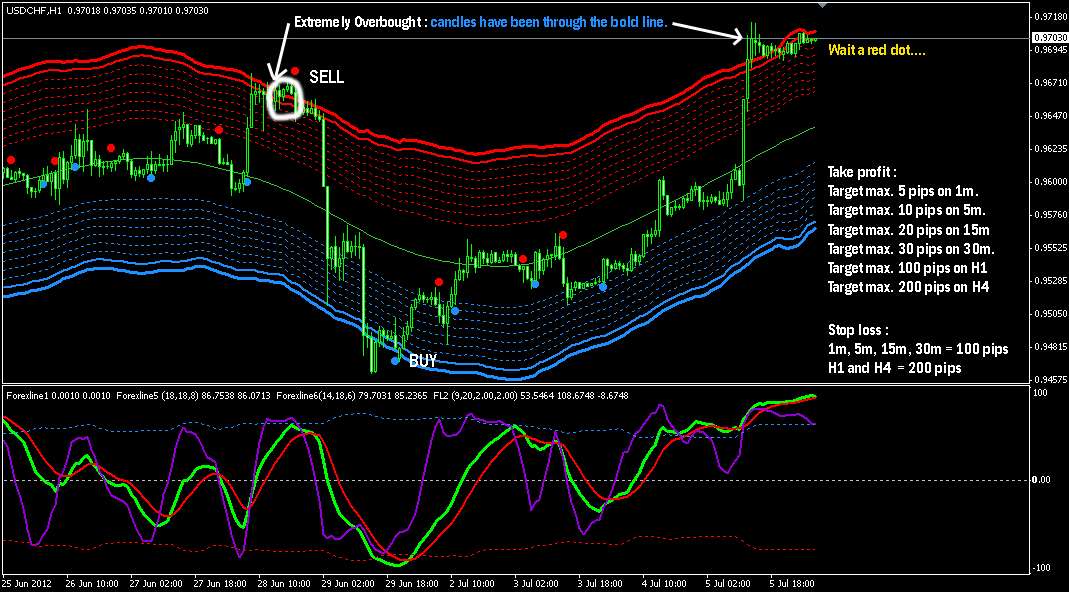The image size is (1069, 592).
Task: Click the 0.96470 price axis value
Action: (1051, 115)
